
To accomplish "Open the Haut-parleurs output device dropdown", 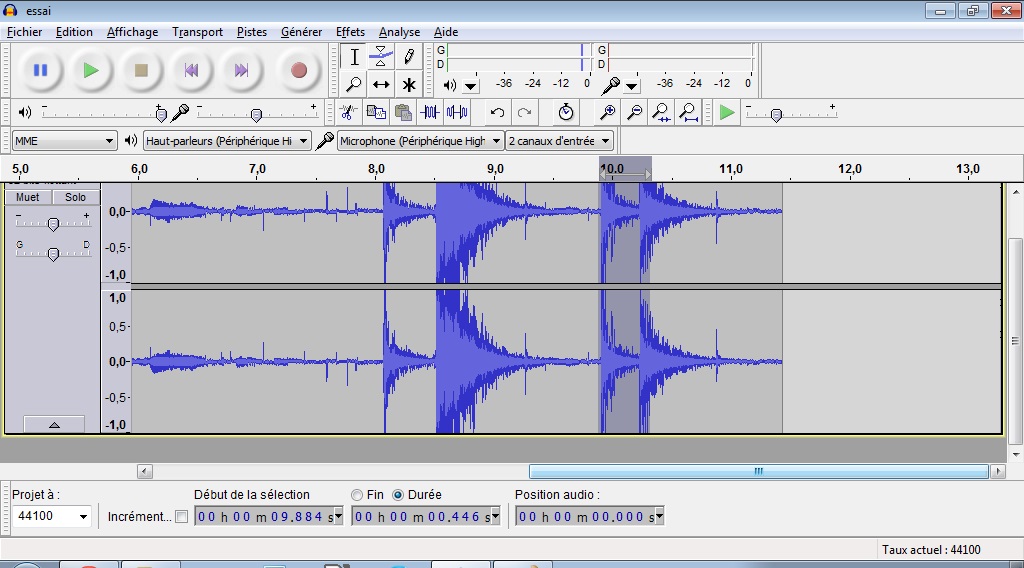I will click(x=227, y=140).
